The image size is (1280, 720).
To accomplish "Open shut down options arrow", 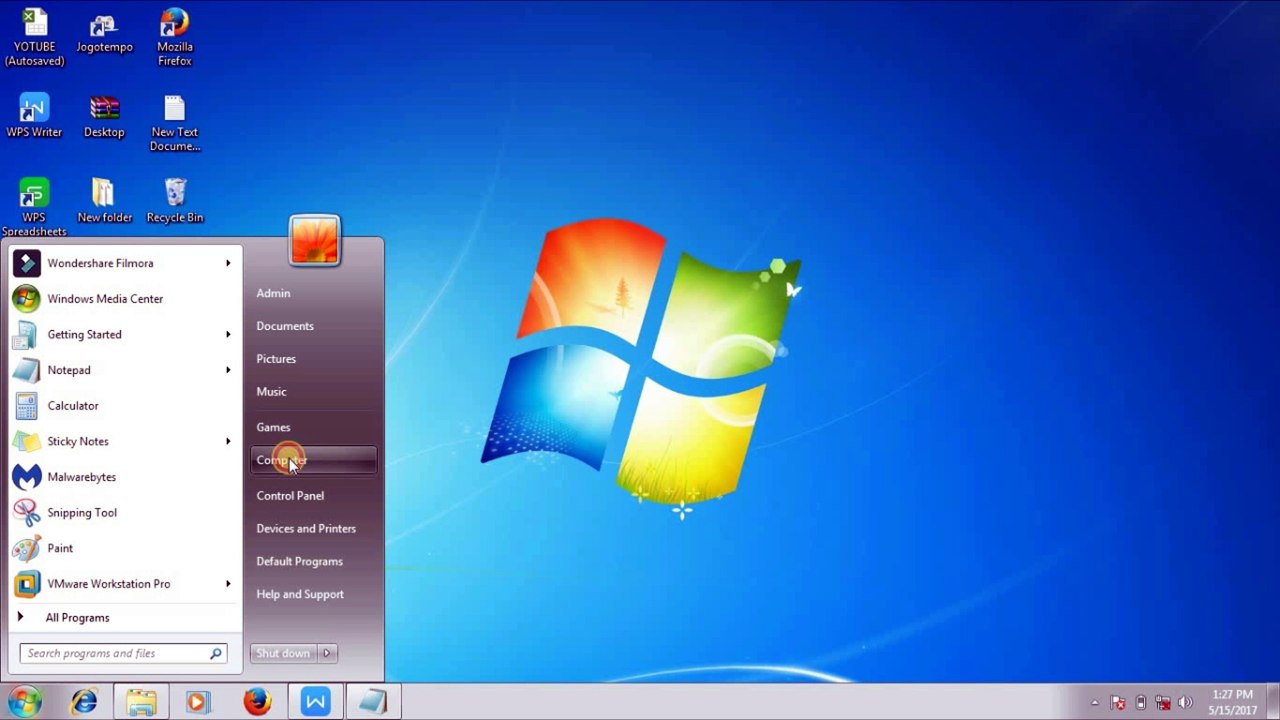I will [326, 653].
